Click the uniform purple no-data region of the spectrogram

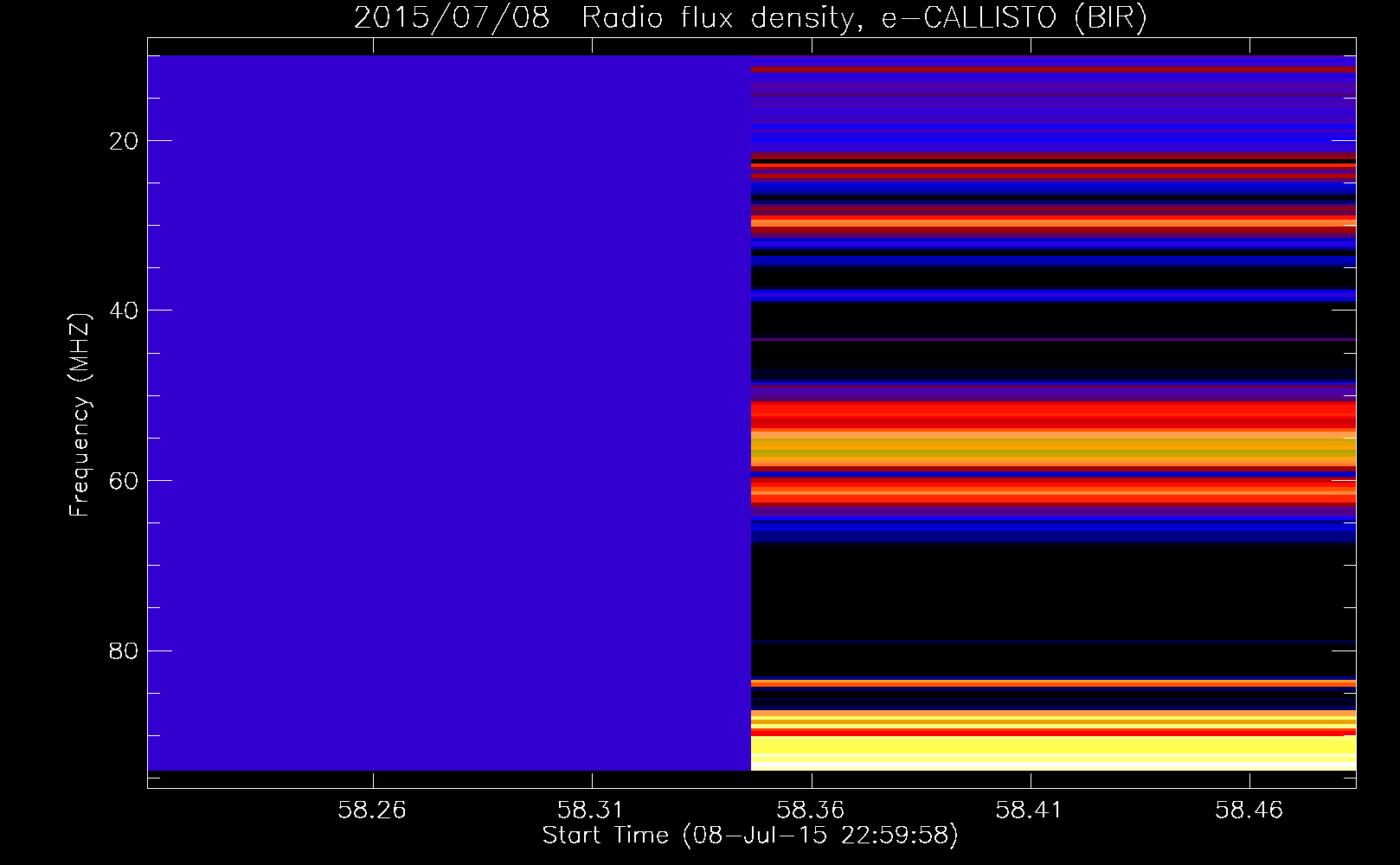449,413
